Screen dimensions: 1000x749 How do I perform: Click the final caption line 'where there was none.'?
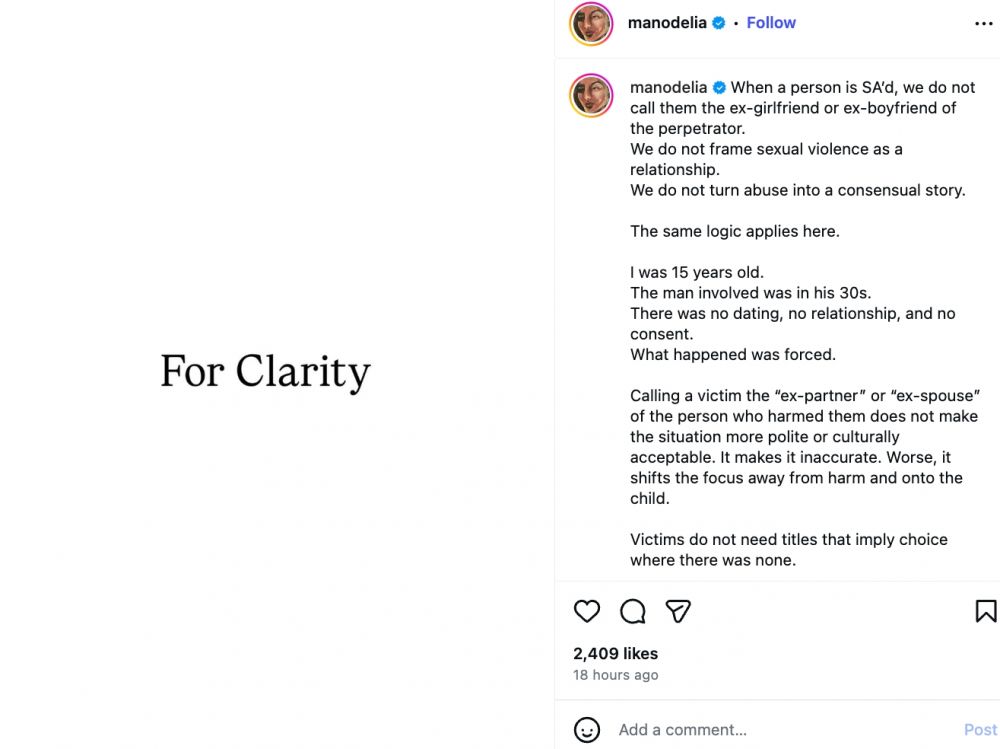click(x=712, y=560)
